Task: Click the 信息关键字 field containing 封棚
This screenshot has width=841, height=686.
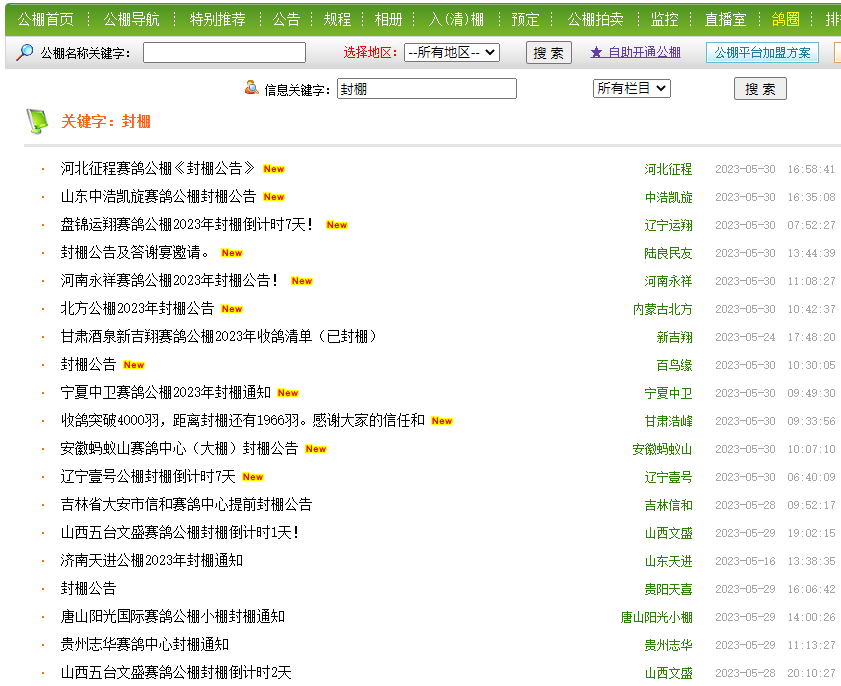Action: 426,89
